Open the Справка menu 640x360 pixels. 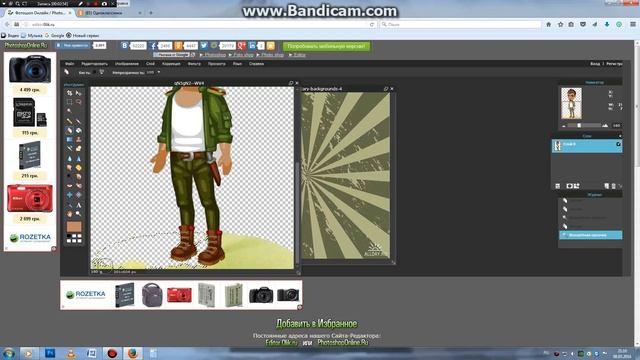256,64
